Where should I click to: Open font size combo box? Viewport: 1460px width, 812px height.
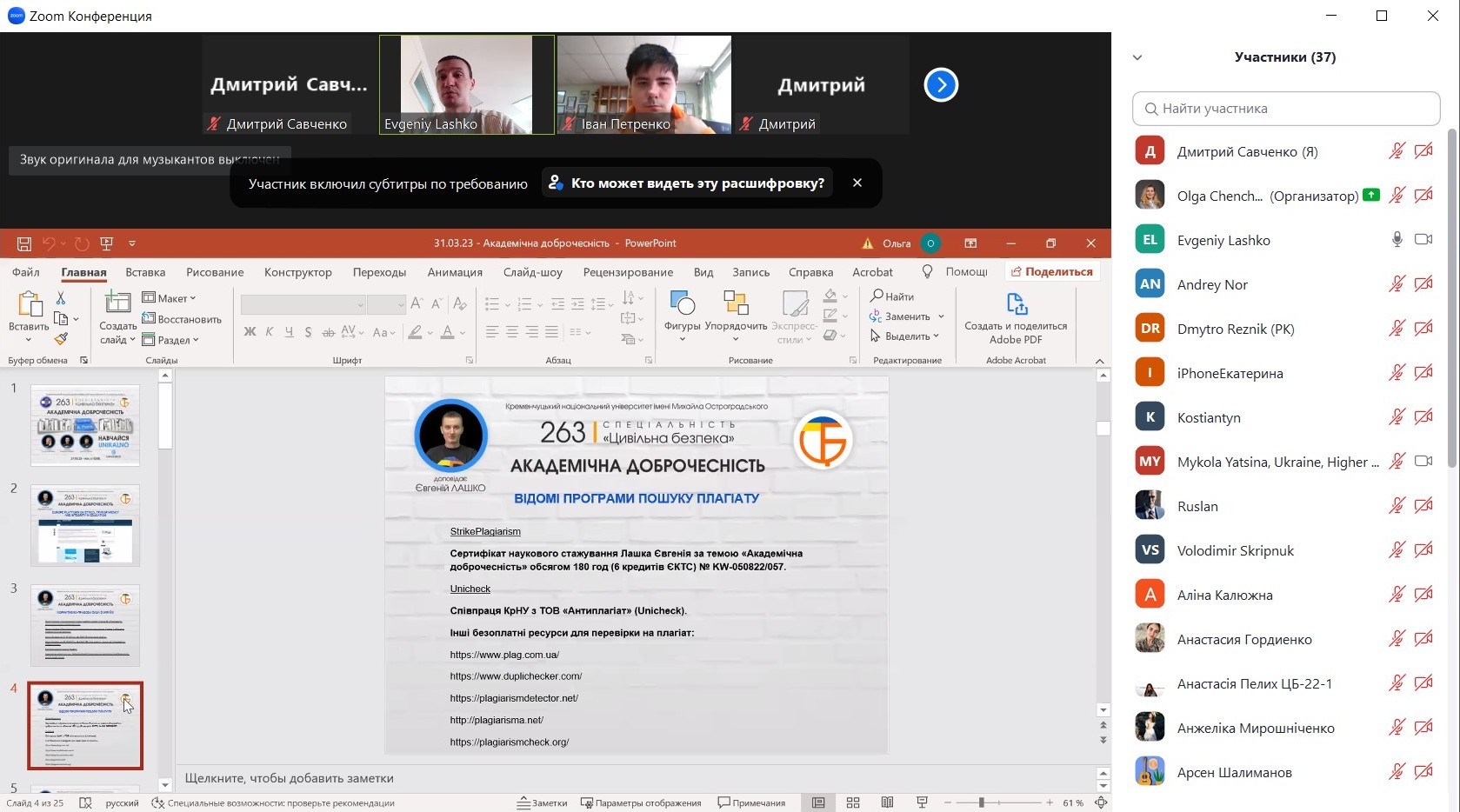(386, 304)
